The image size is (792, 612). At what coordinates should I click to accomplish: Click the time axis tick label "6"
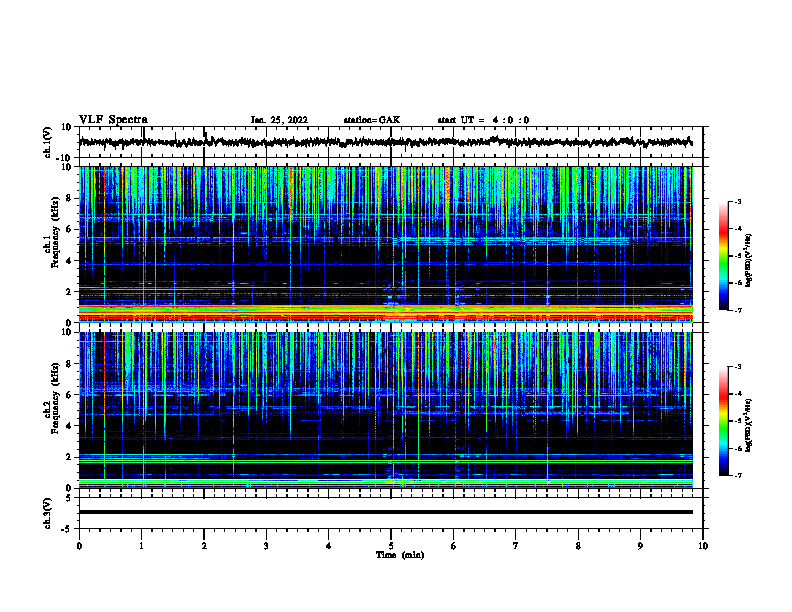coord(454,546)
